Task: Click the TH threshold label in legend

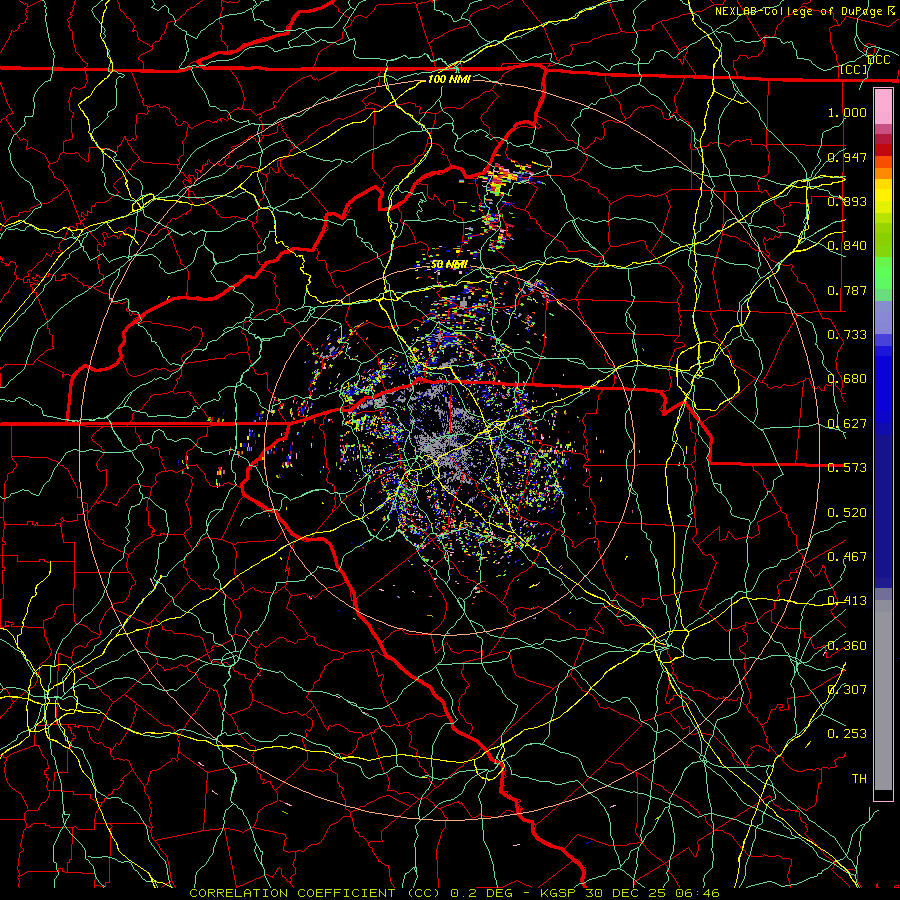Action: point(859,779)
